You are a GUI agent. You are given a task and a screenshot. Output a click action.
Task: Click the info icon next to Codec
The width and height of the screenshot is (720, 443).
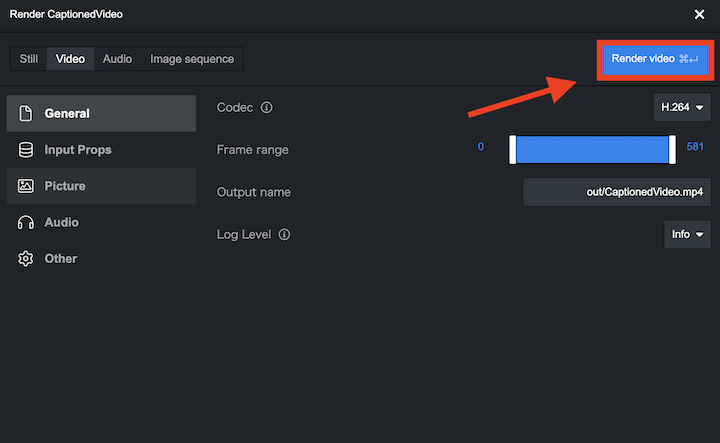click(x=267, y=108)
